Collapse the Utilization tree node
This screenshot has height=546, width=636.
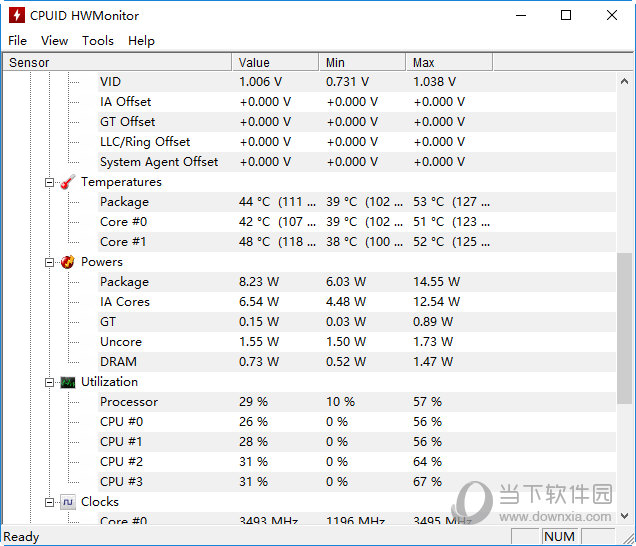(49, 383)
